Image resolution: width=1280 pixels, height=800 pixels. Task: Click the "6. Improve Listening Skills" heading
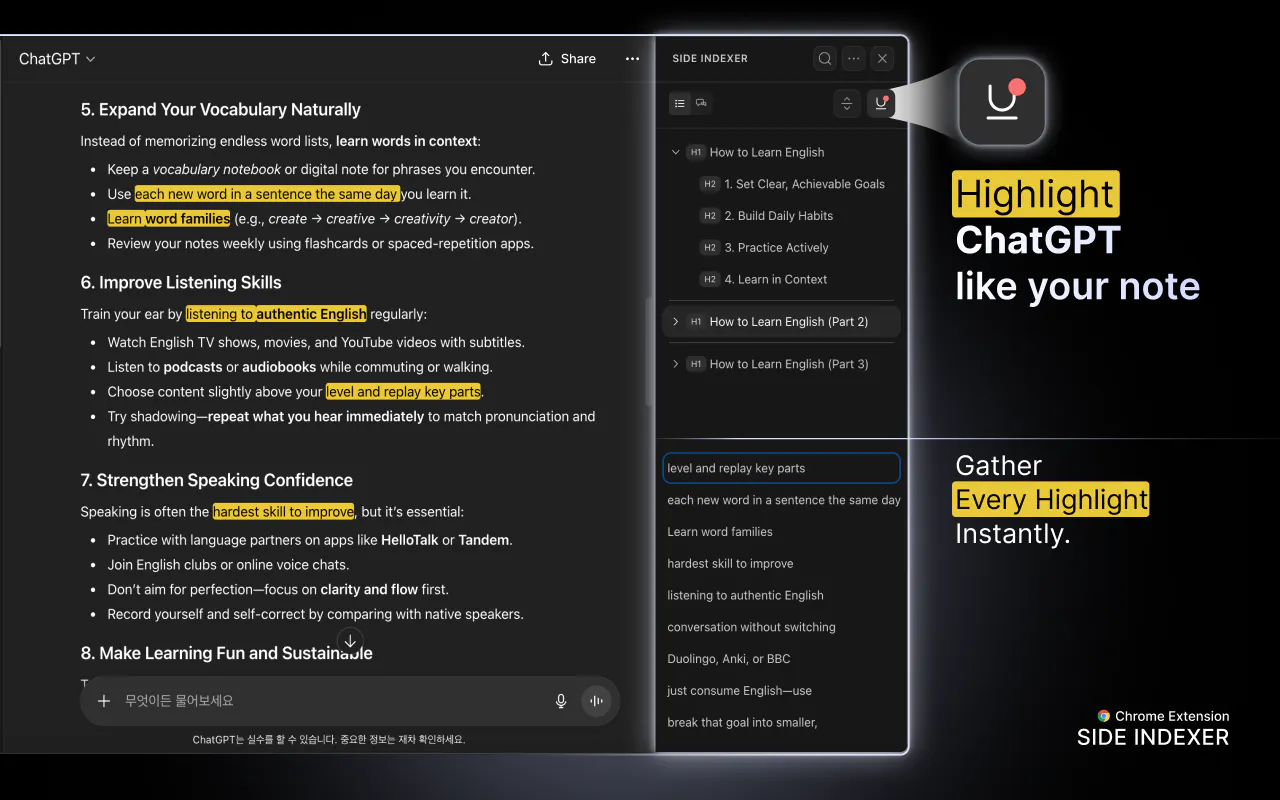181,283
